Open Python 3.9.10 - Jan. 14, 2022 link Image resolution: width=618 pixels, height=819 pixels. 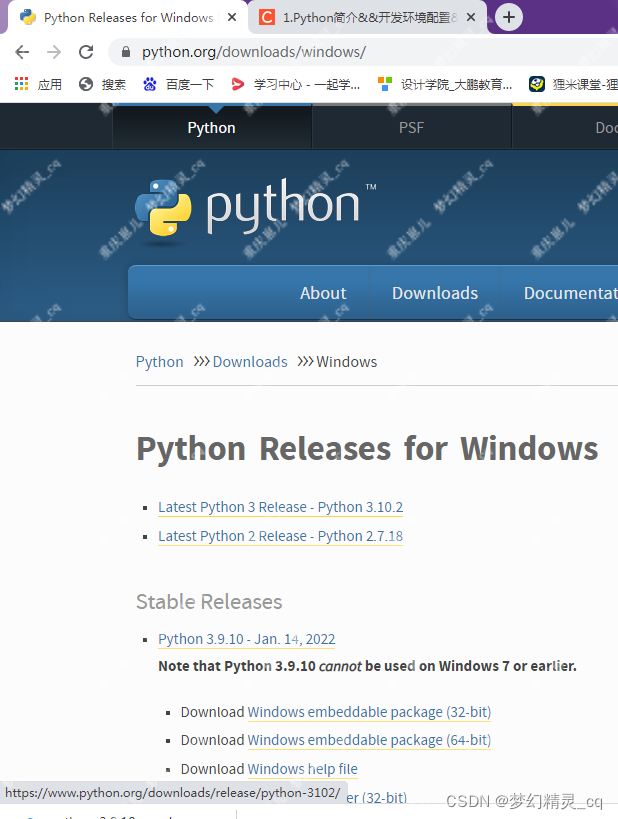tap(247, 639)
